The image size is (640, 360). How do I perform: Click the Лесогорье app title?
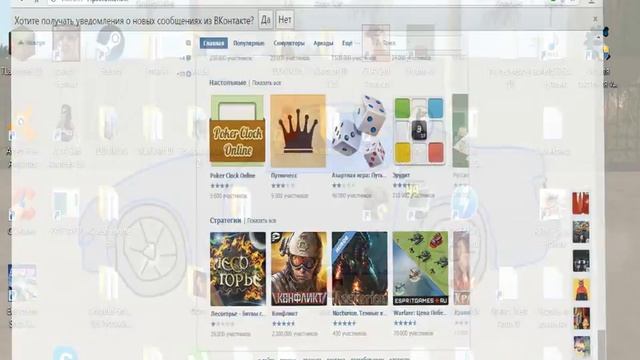pyautogui.click(x=237, y=313)
